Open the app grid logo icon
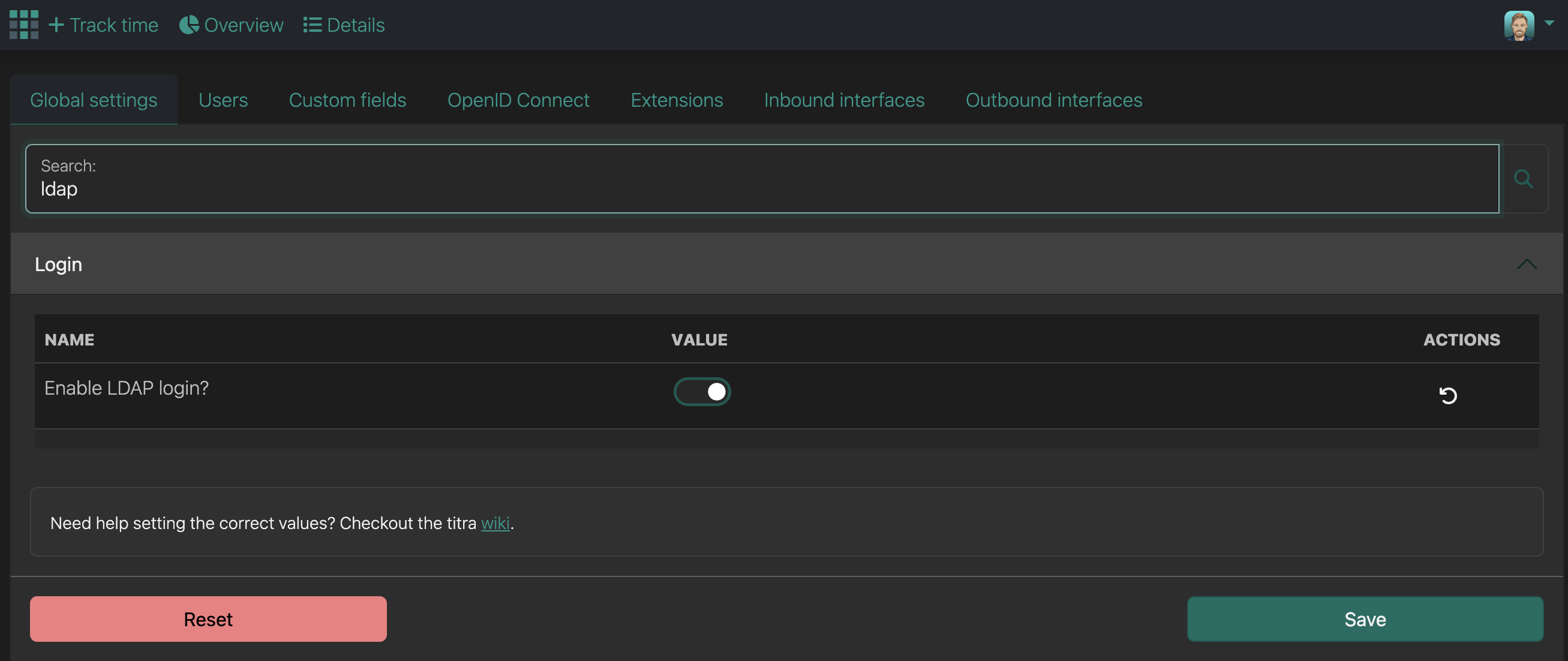 coord(24,25)
